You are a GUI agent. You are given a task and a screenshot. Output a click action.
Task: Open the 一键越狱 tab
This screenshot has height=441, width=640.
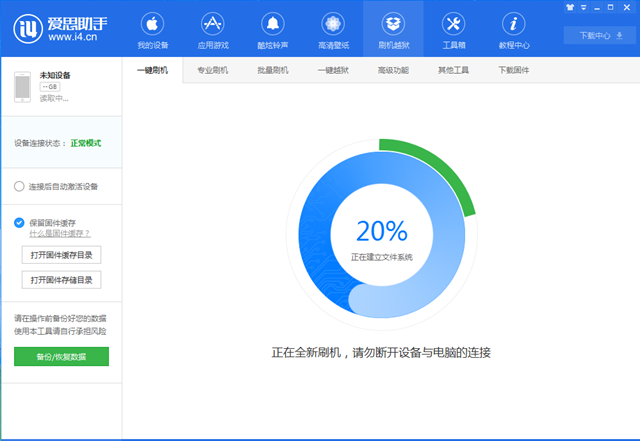pos(332,70)
